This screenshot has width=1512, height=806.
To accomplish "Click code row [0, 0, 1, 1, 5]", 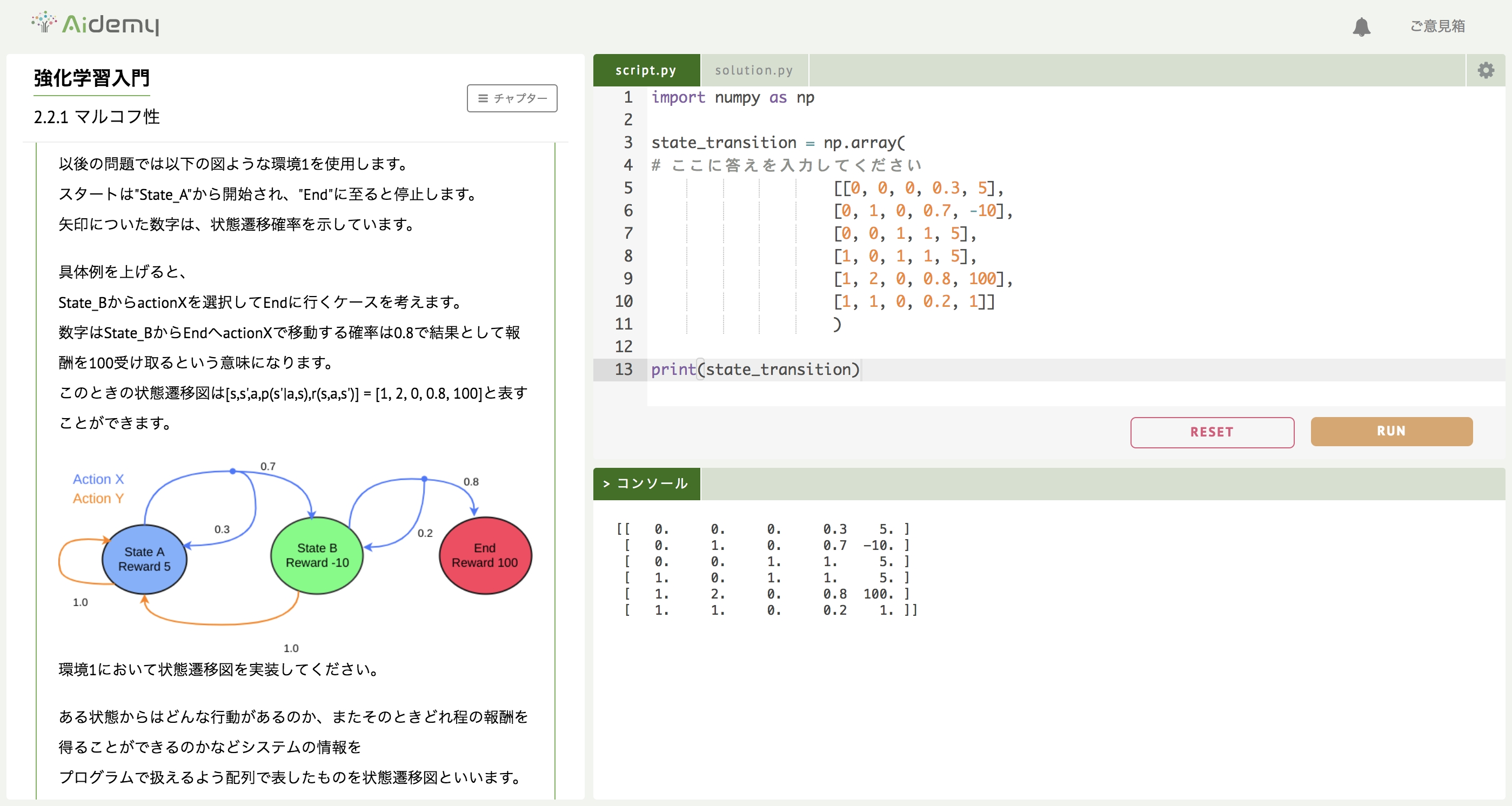I will pyautogui.click(x=905, y=233).
